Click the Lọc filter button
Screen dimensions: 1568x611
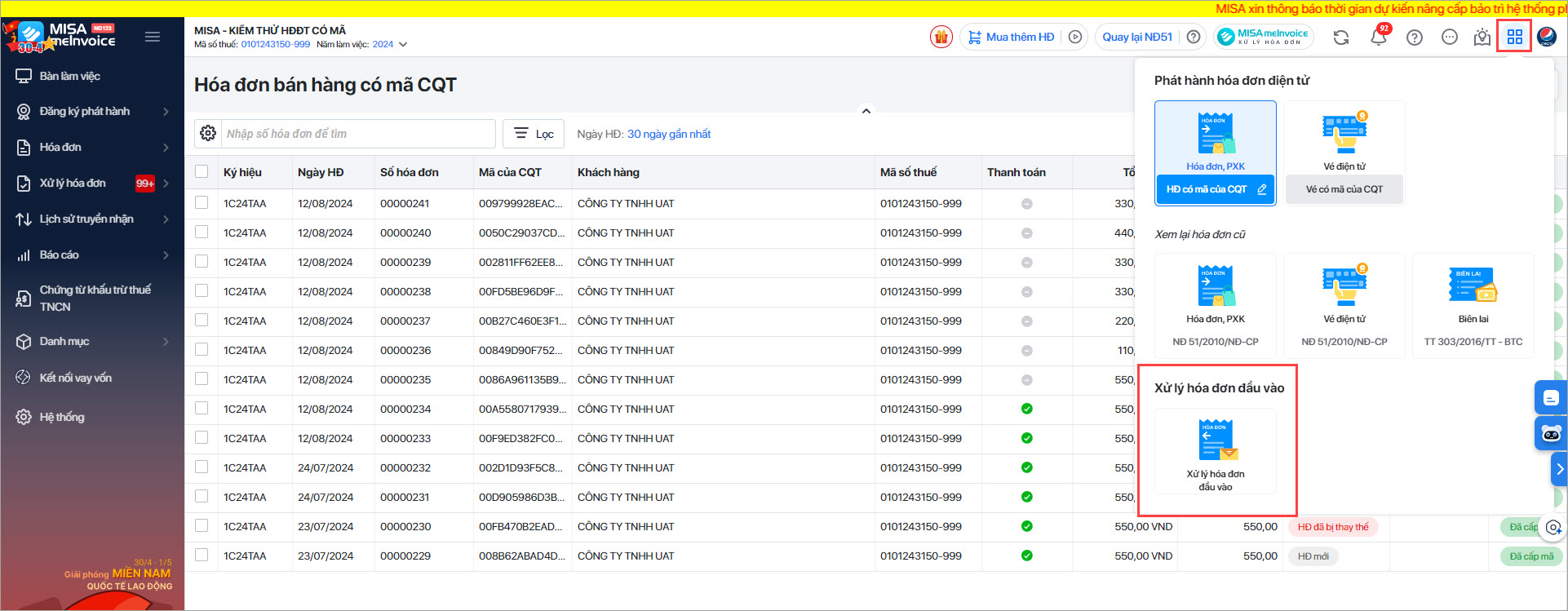point(534,134)
